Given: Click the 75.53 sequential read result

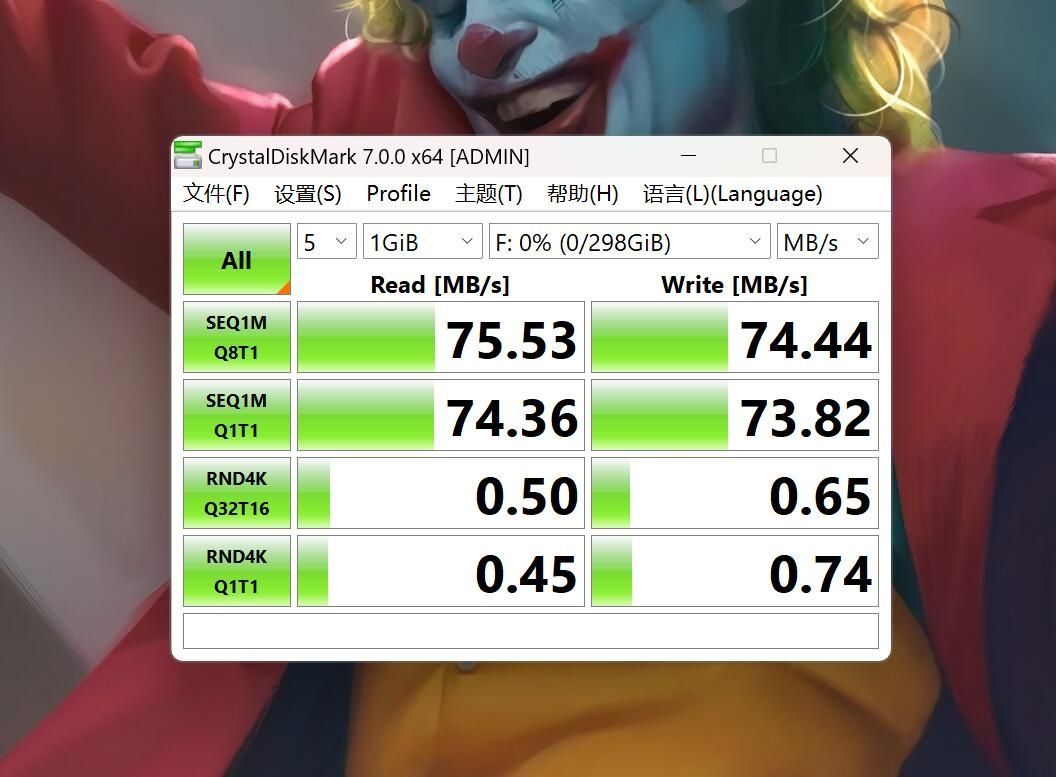Looking at the screenshot, I should tap(441, 337).
